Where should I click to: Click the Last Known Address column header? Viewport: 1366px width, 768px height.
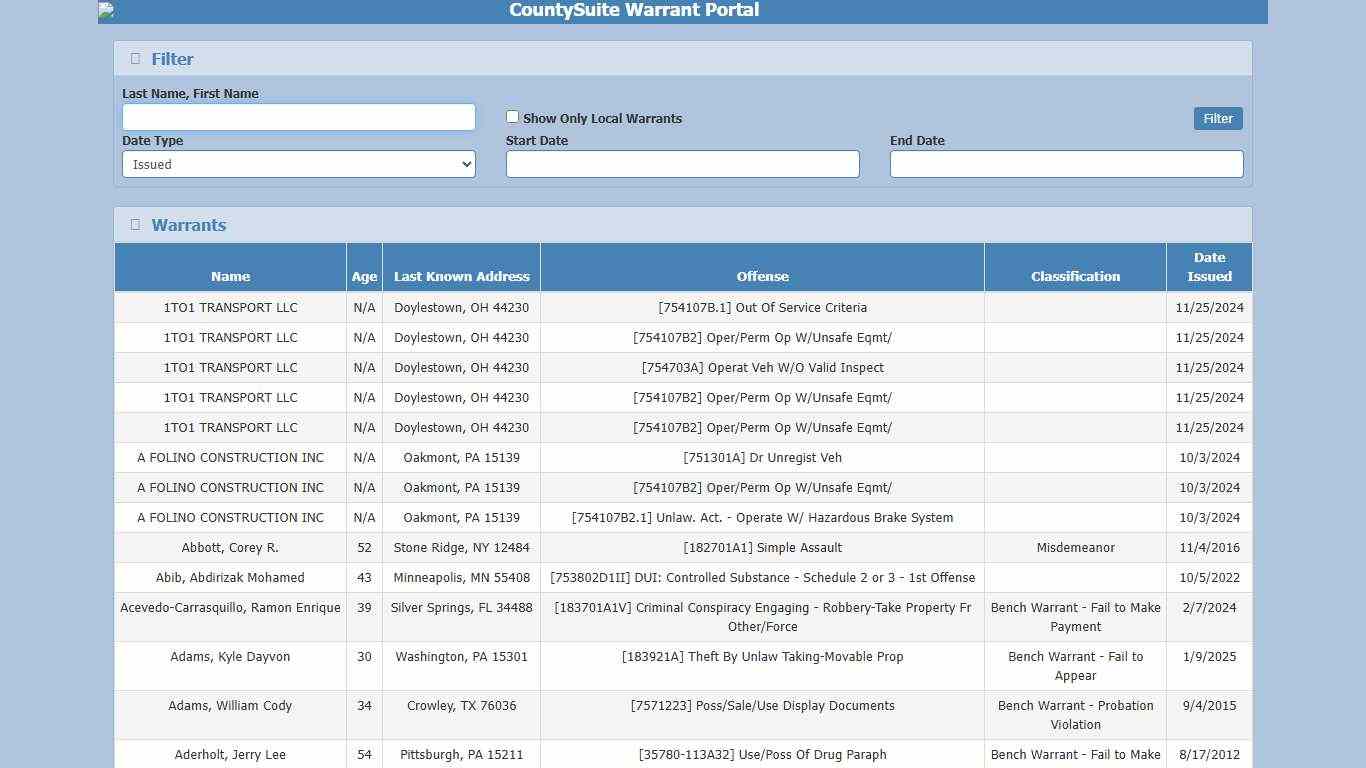461,276
